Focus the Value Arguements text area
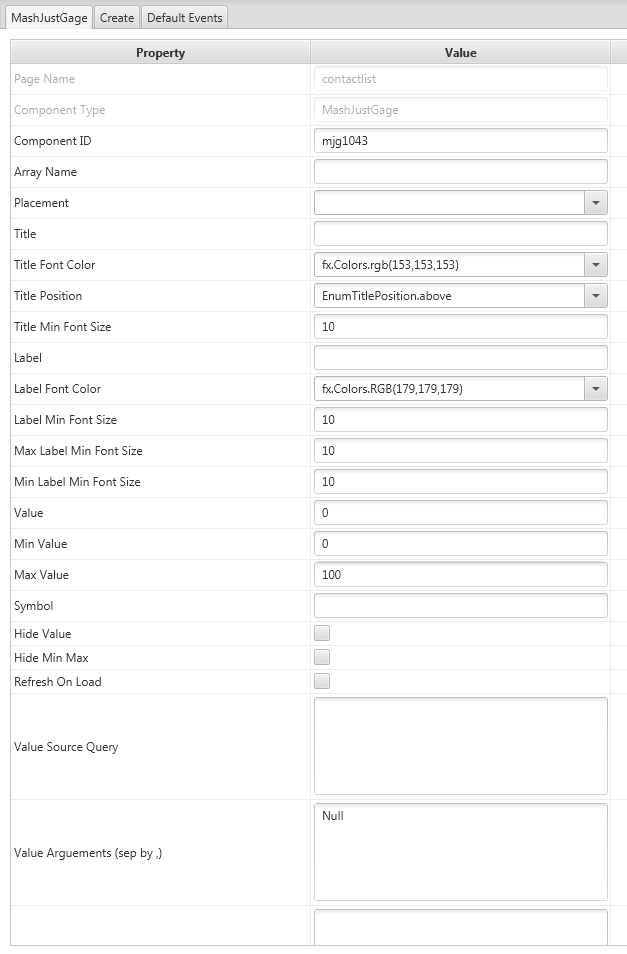 tap(460, 852)
